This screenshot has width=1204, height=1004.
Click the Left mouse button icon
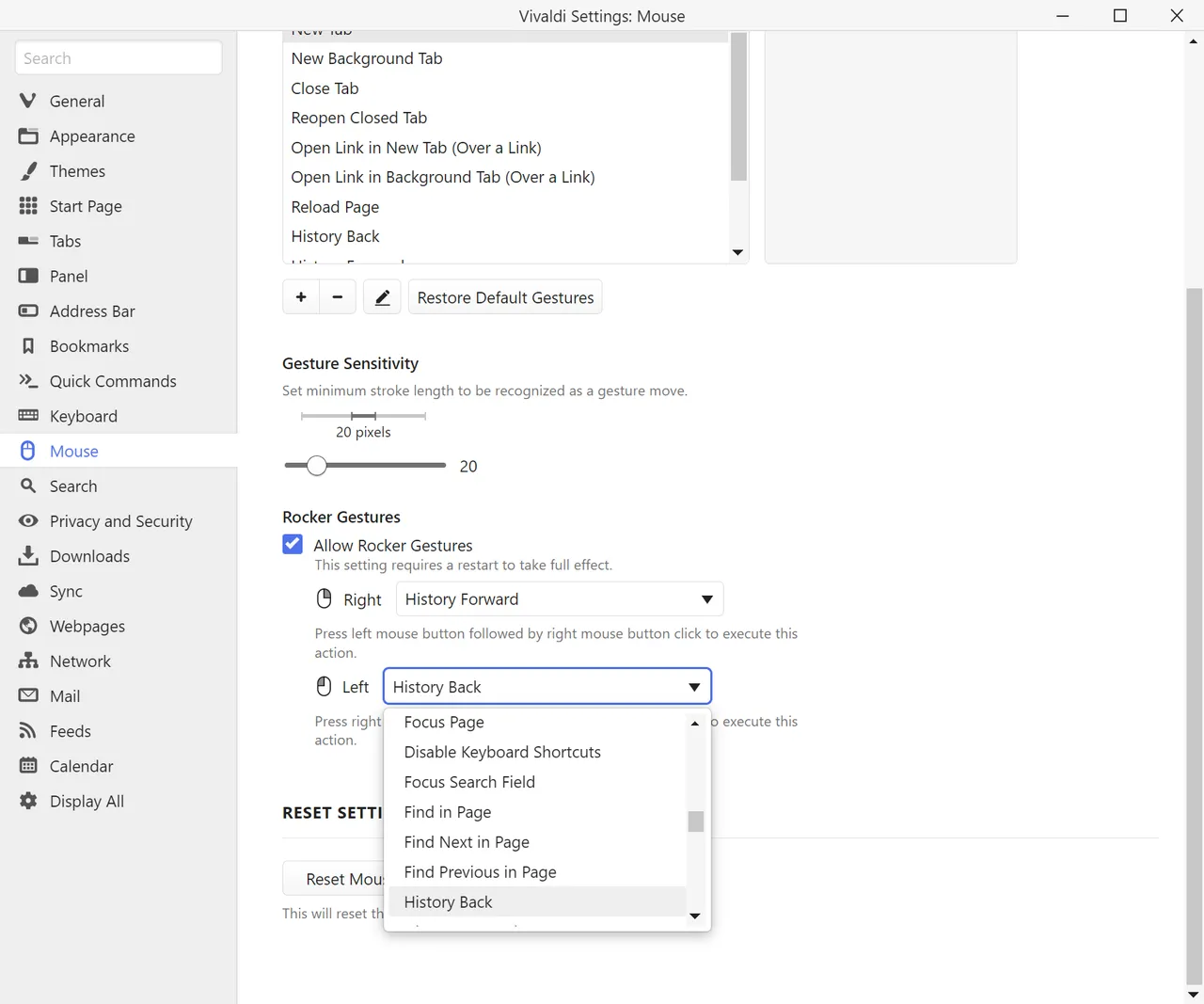click(325, 686)
